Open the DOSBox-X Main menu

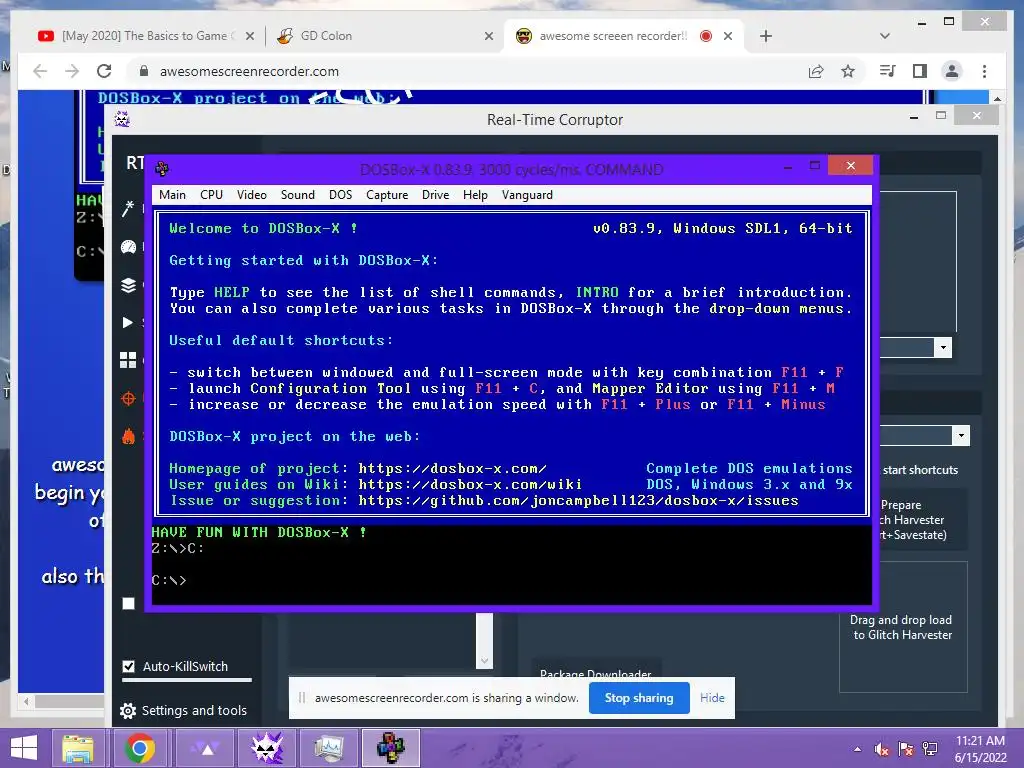pos(172,195)
